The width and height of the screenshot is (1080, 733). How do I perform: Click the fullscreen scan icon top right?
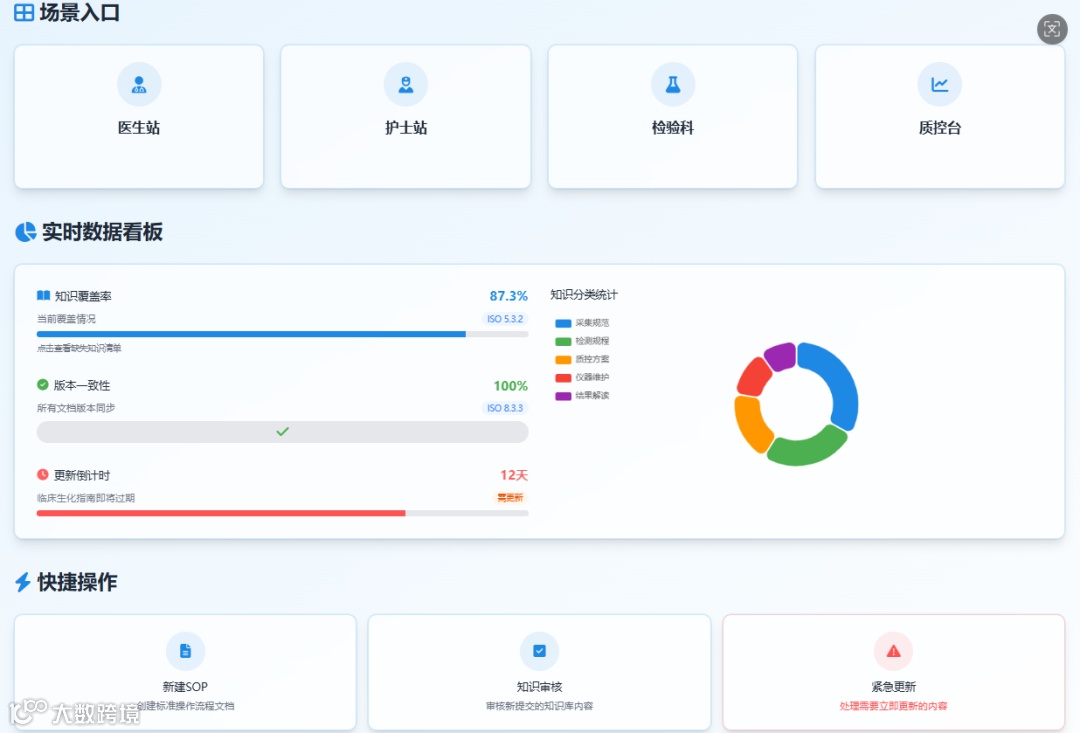(1052, 29)
